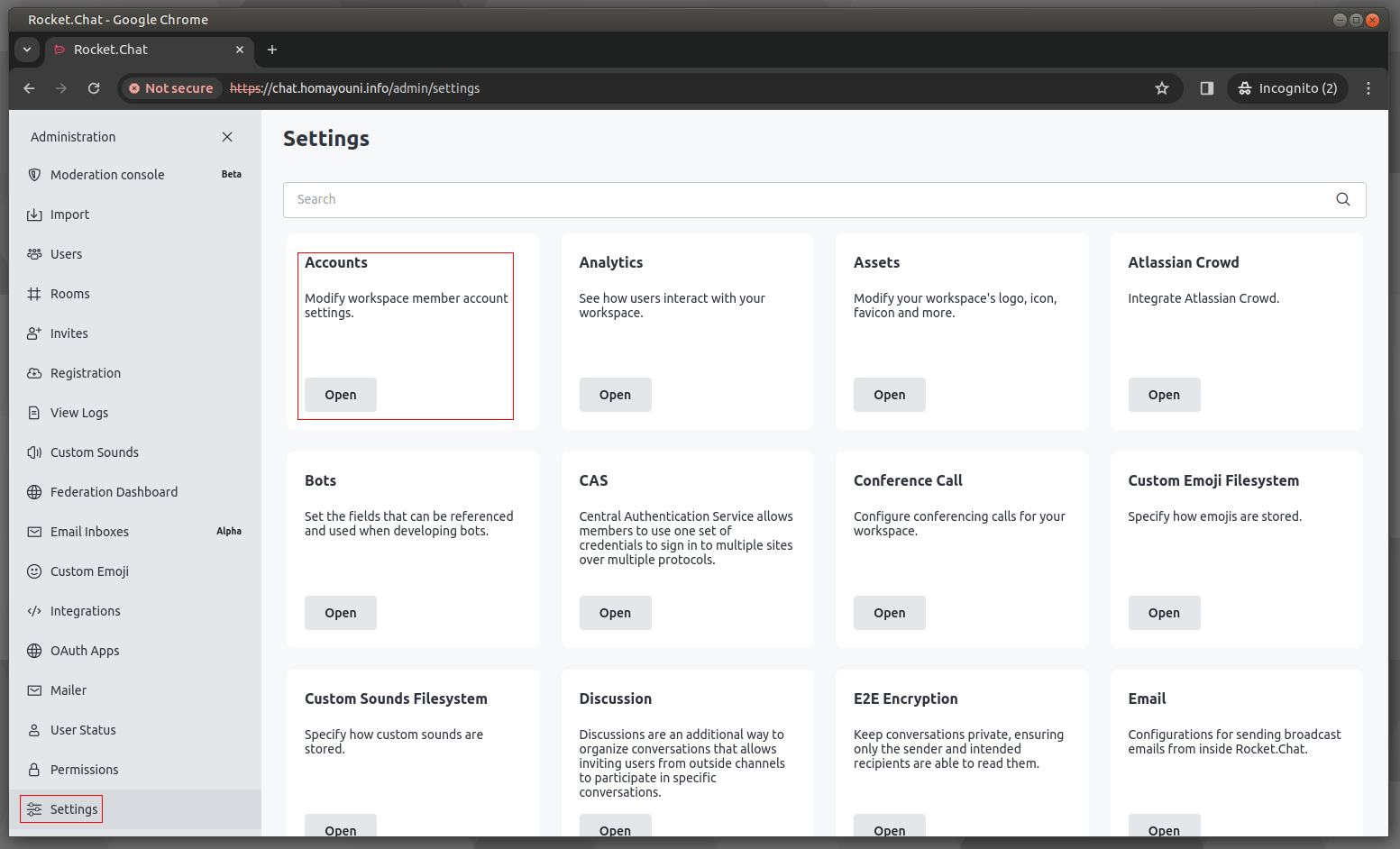
Task: Open Chrome side panel icon
Action: coord(1207,88)
